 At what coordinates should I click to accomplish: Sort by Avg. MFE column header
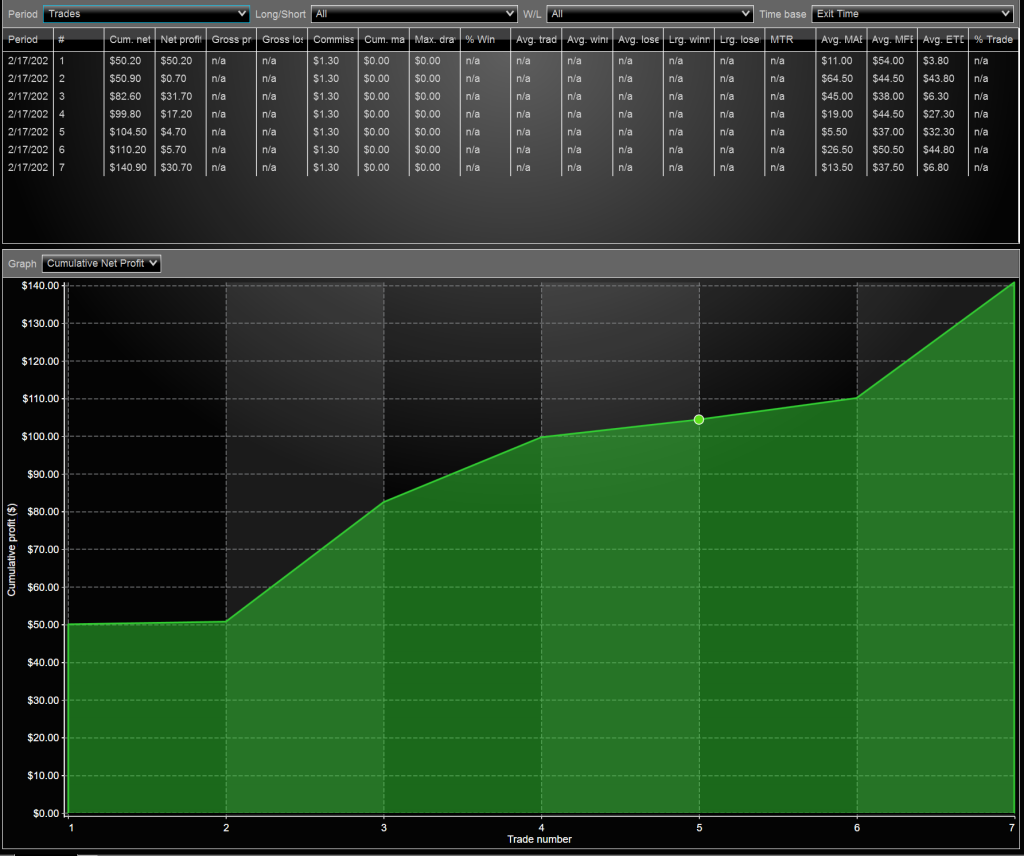click(x=892, y=40)
